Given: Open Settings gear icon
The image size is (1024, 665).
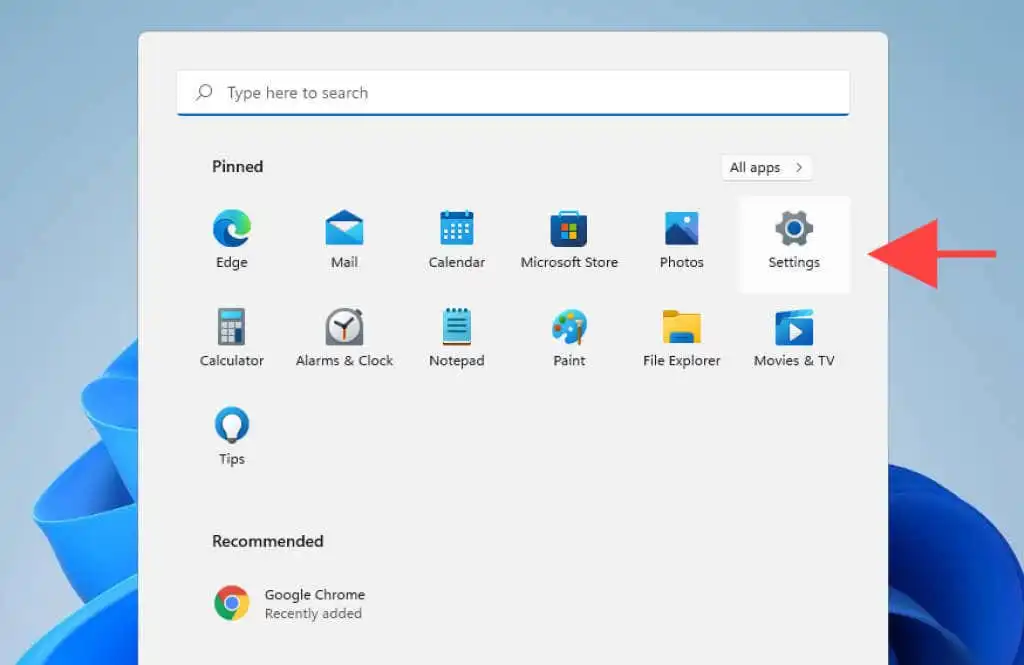Looking at the screenshot, I should (794, 229).
